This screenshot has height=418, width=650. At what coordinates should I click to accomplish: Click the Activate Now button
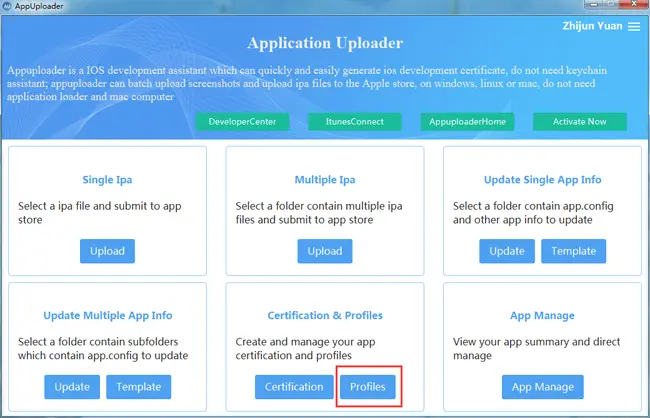580,122
